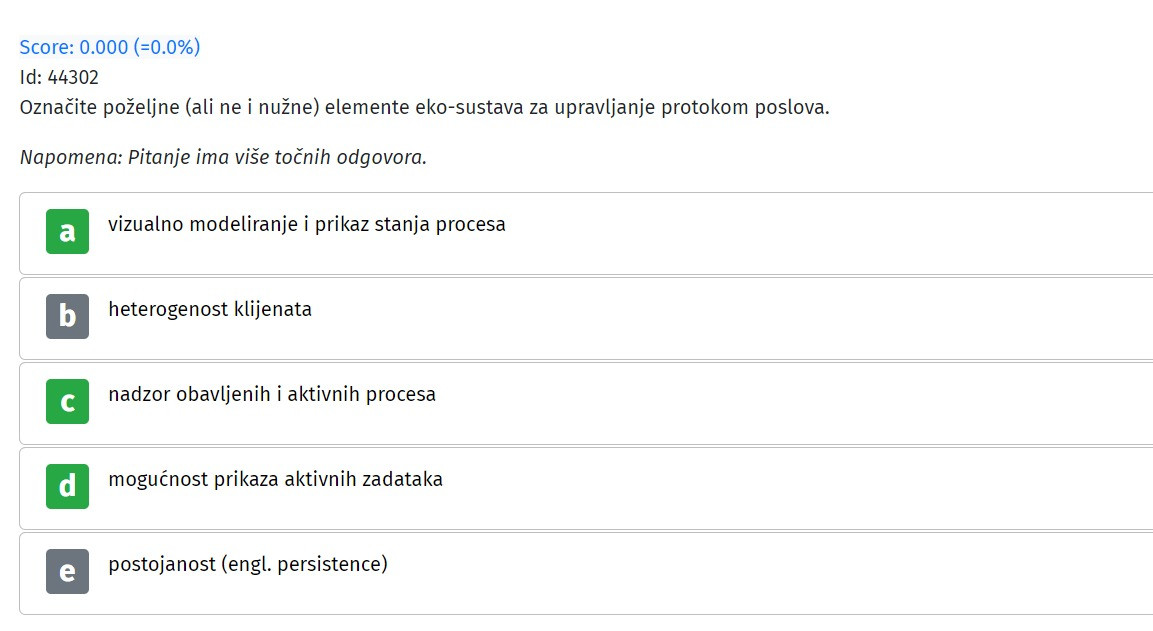
Task: Click empty space in answer row e
Action: pyautogui.click(x=772, y=574)
